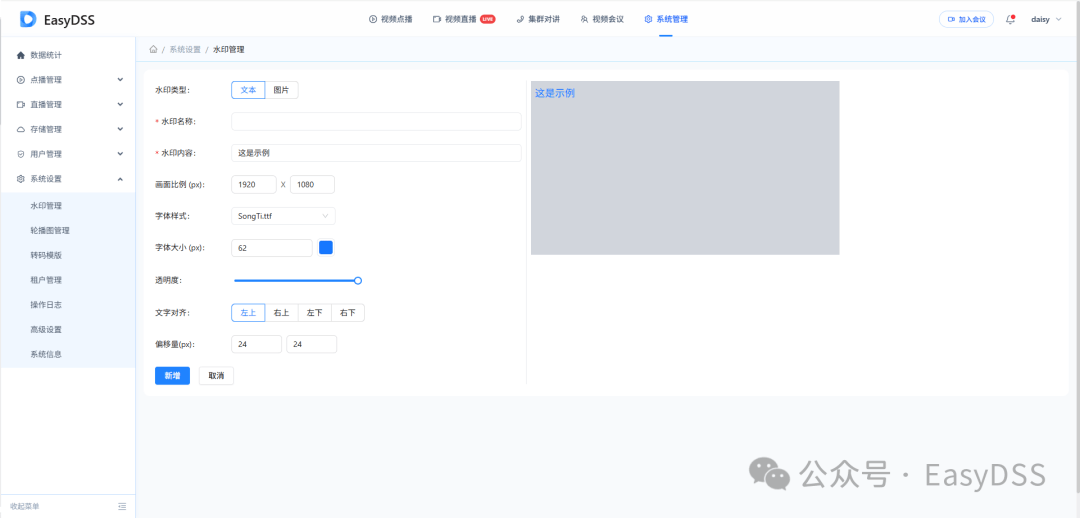Open the 字体样式 SongTi.ttf dropdown
Image resolution: width=1080 pixels, height=518 pixels.
coord(283,216)
